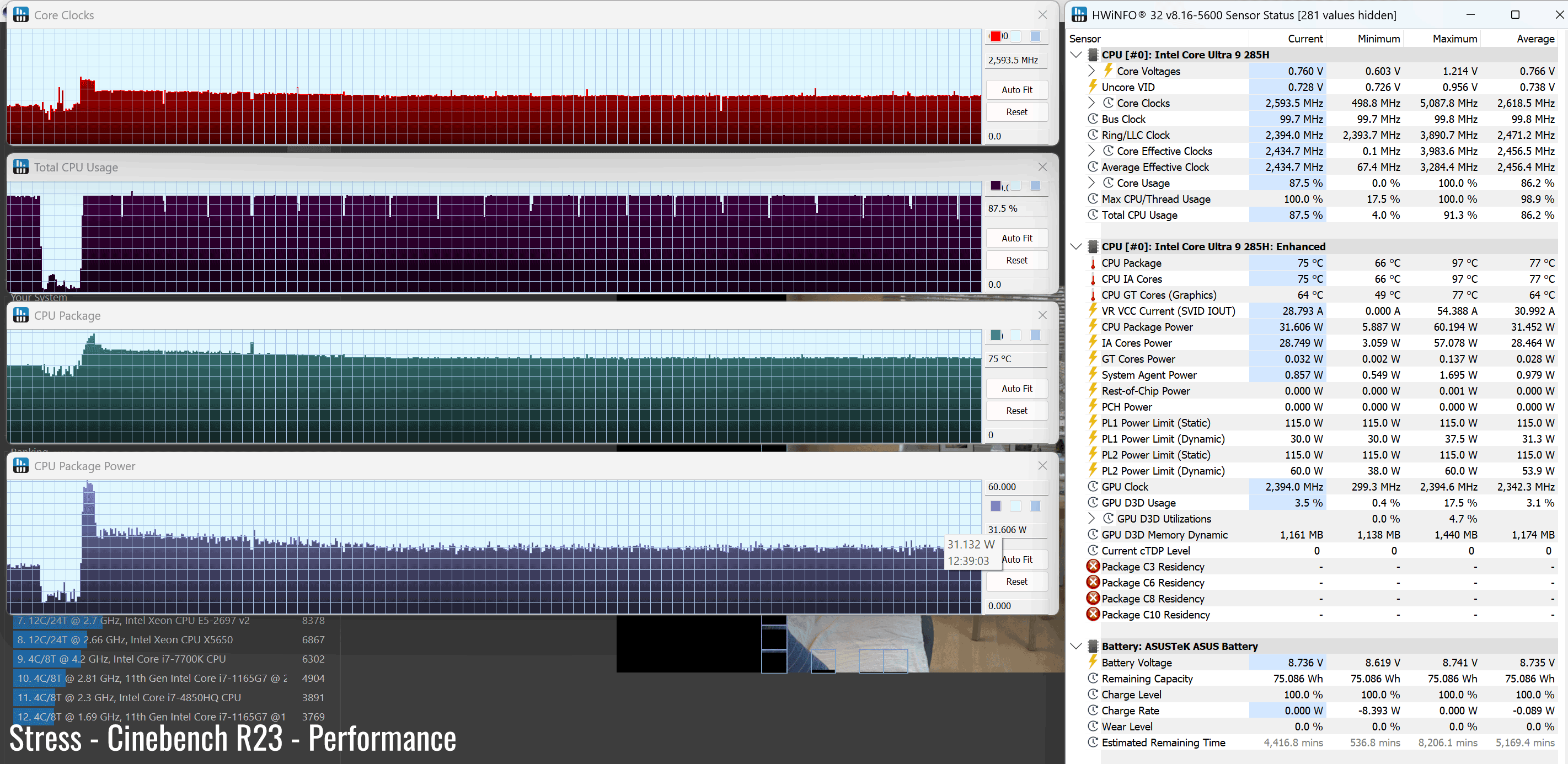
Task: Expand the Core Effective Clocks row
Action: 1091,151
